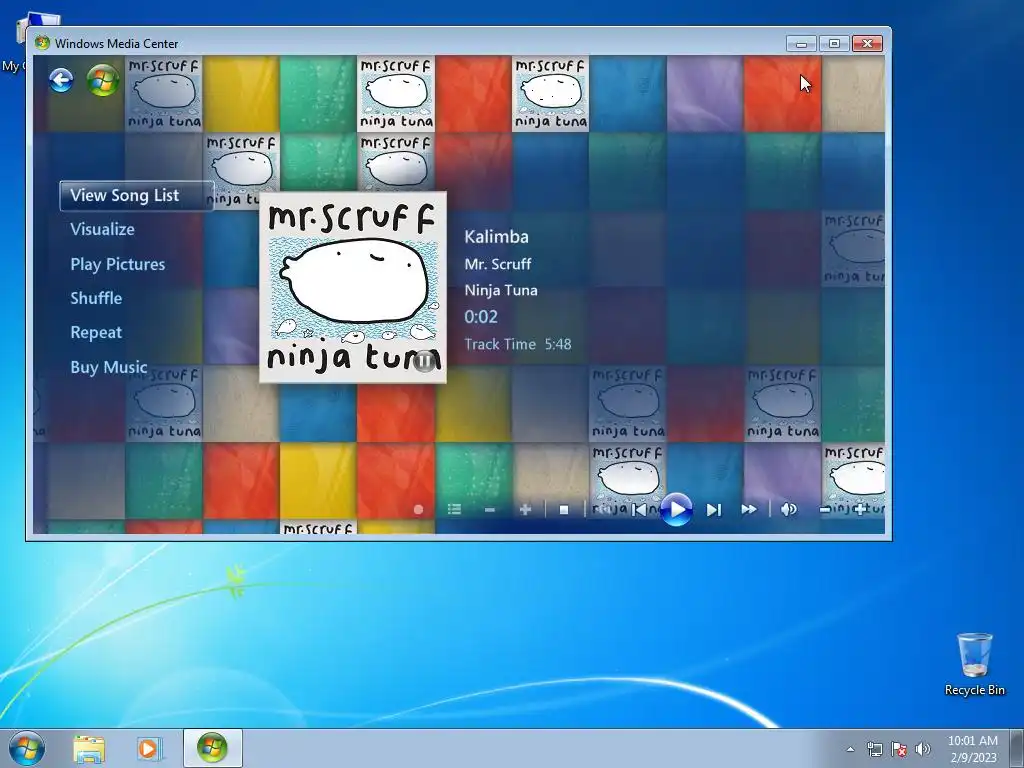Click the large Ninja Tuna album cover
Screen dimensions: 1024x768
(x=353, y=287)
